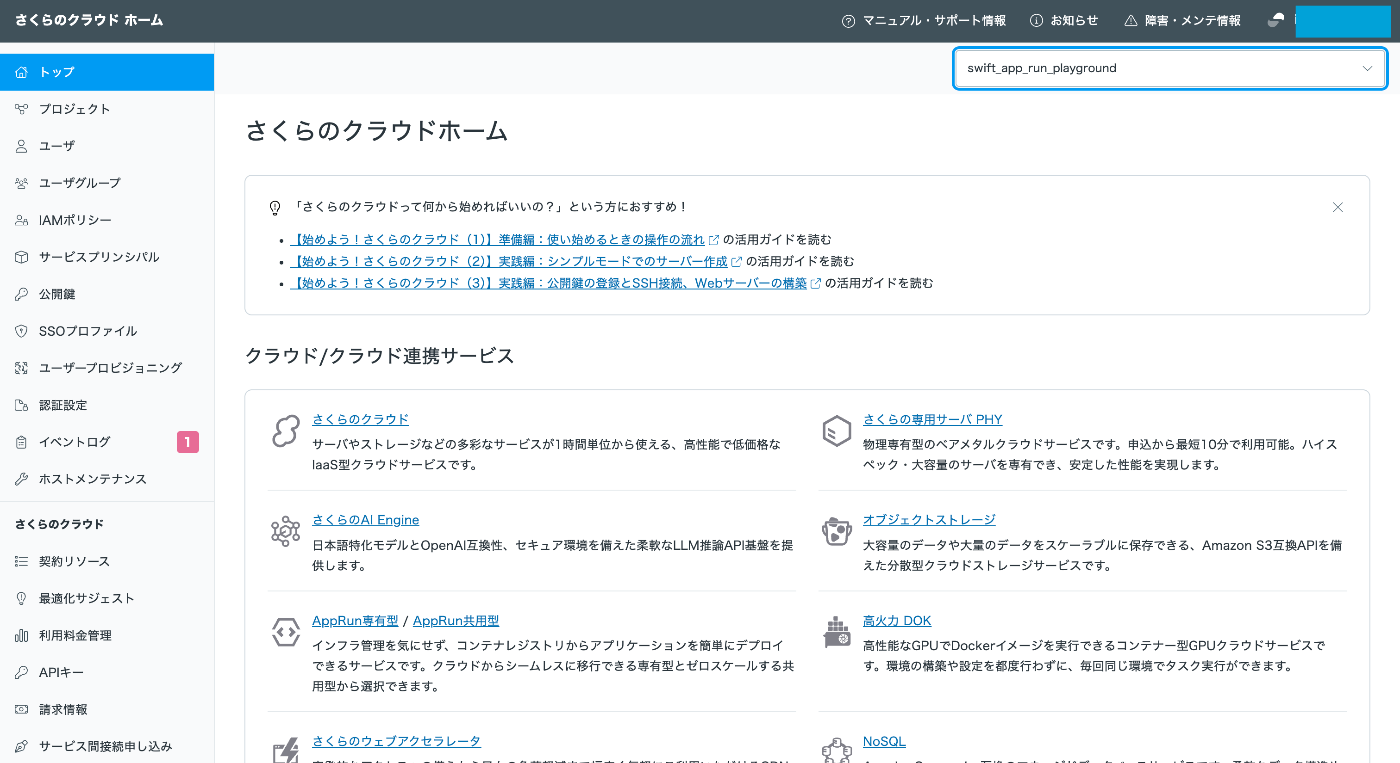Open the さくらのウェブアクセラレータ link
Screen dimensions: 1400x763
pyautogui.click(x=396, y=741)
